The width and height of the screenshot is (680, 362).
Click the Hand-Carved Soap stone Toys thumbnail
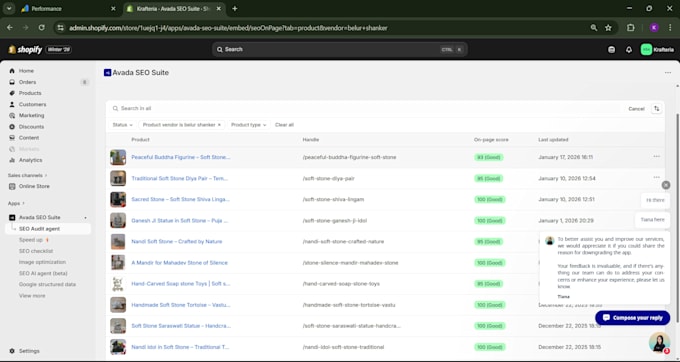click(118, 284)
